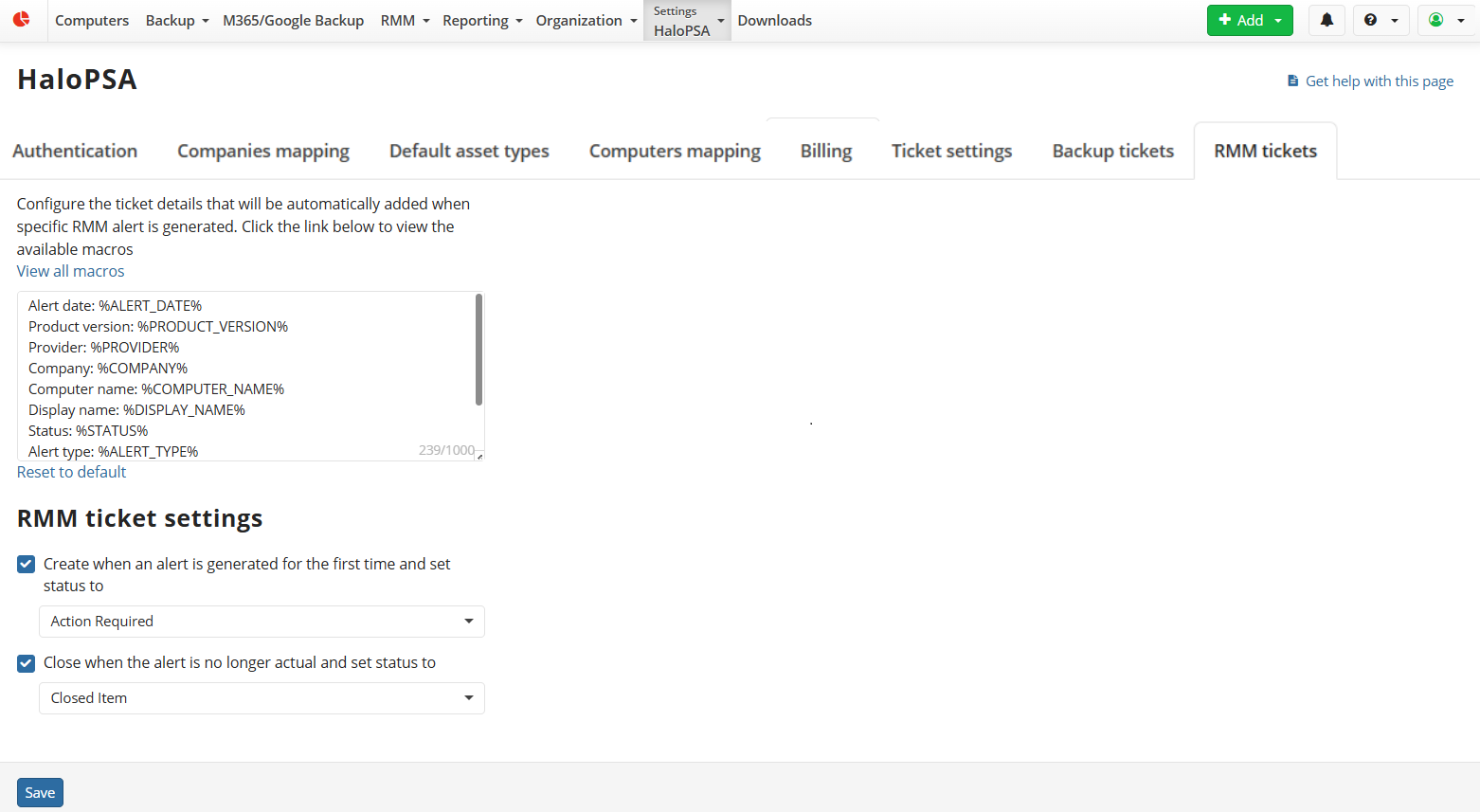Viewport: 1480px width, 812px height.
Task: Uncheck Close when alert no longer actual
Action: [27, 663]
